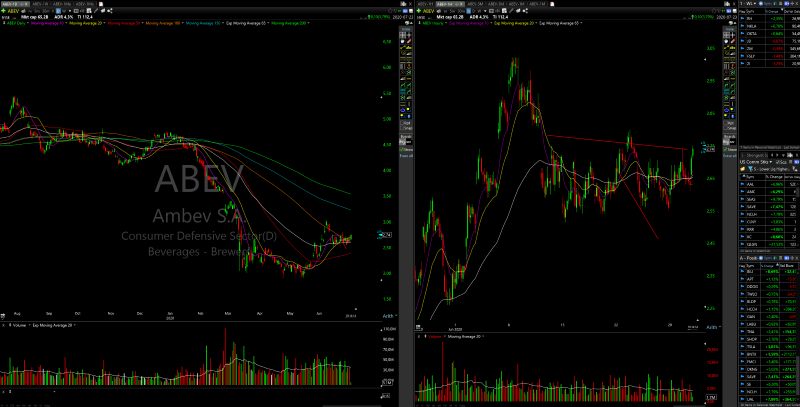
Task: Open a new tab in the left chart window
Action: click(101, 4)
